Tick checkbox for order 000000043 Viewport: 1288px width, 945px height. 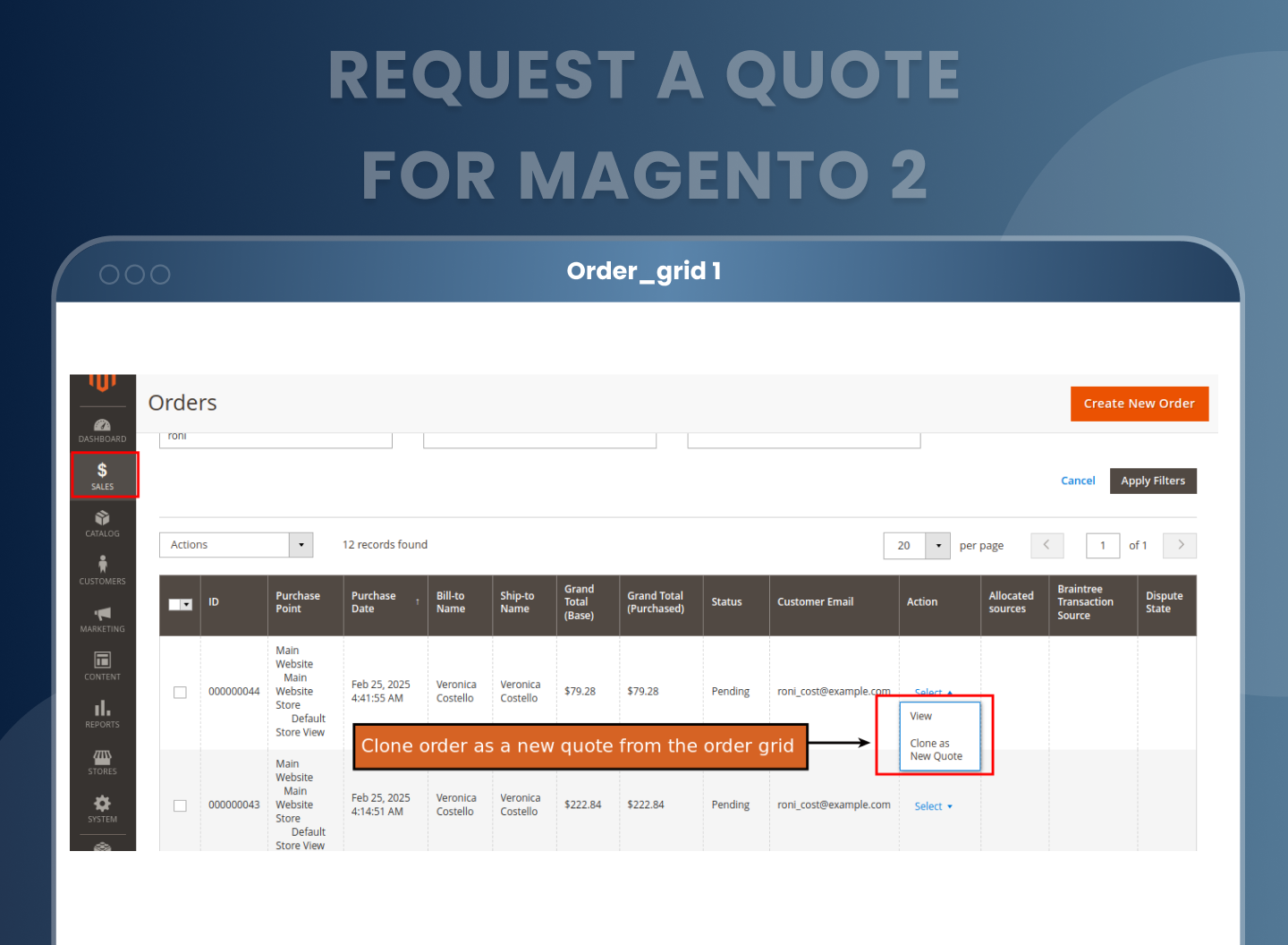tap(180, 805)
